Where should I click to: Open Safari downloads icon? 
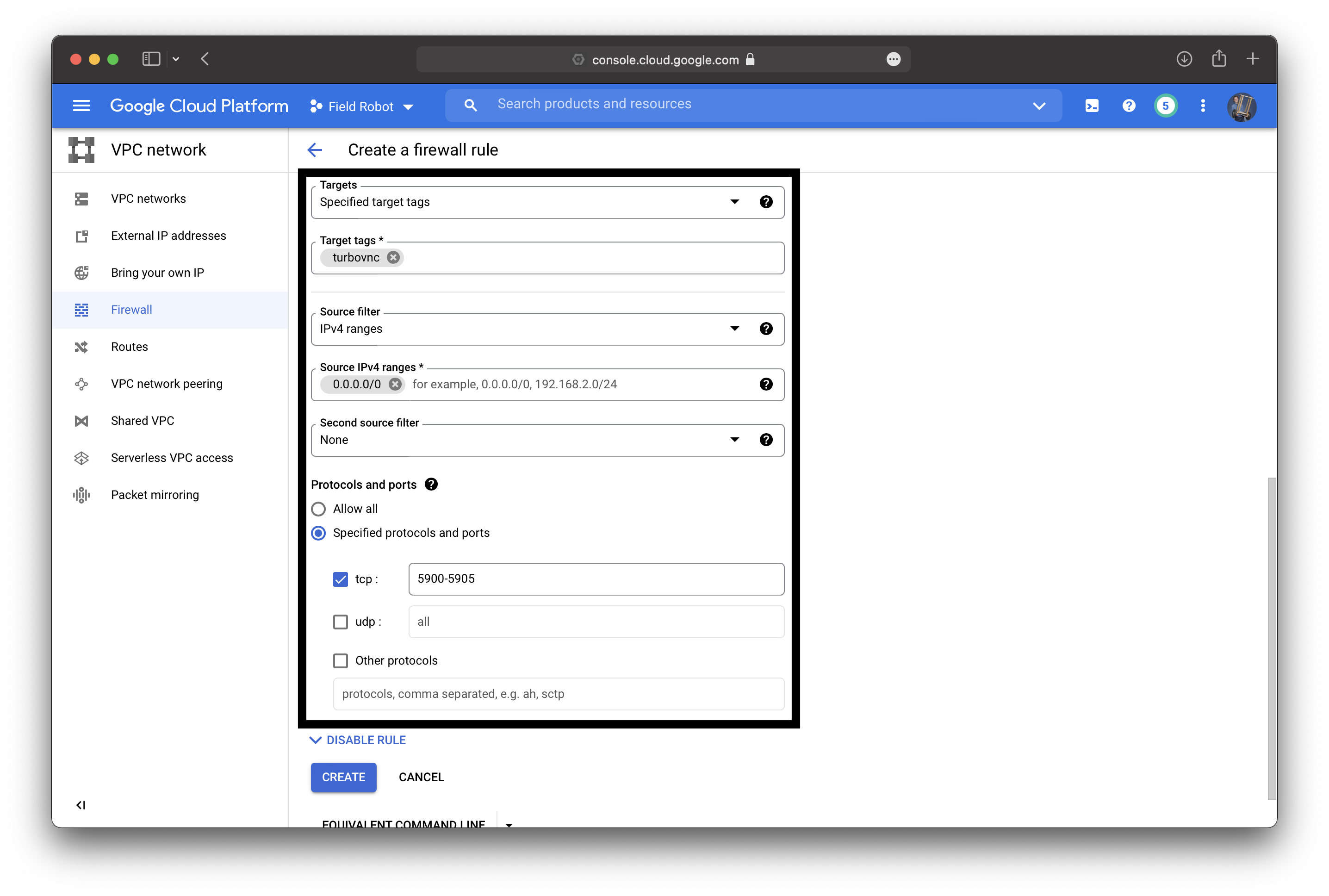coord(1184,59)
